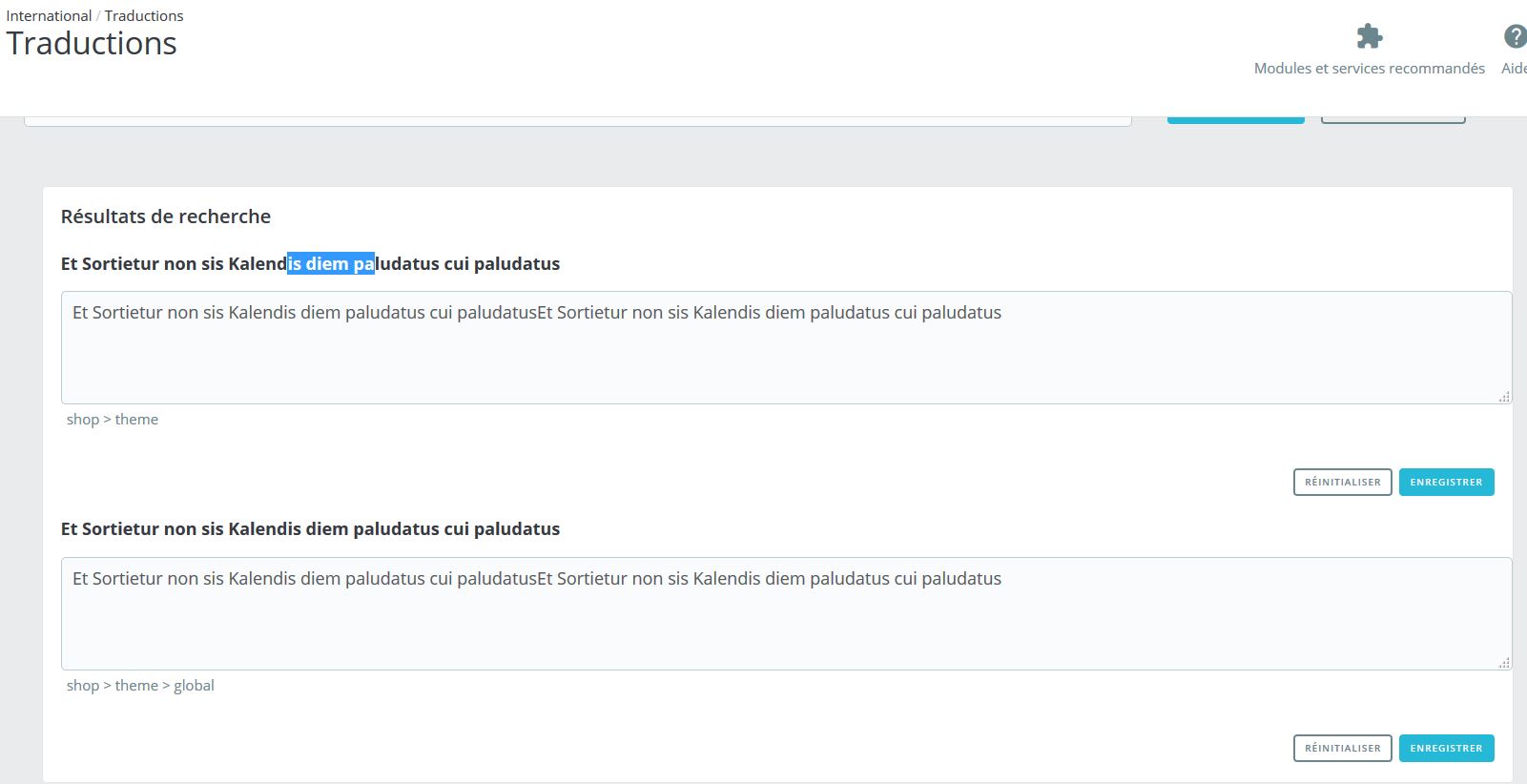Click 'shop > theme' domain label
1527x784 pixels.
click(113, 420)
